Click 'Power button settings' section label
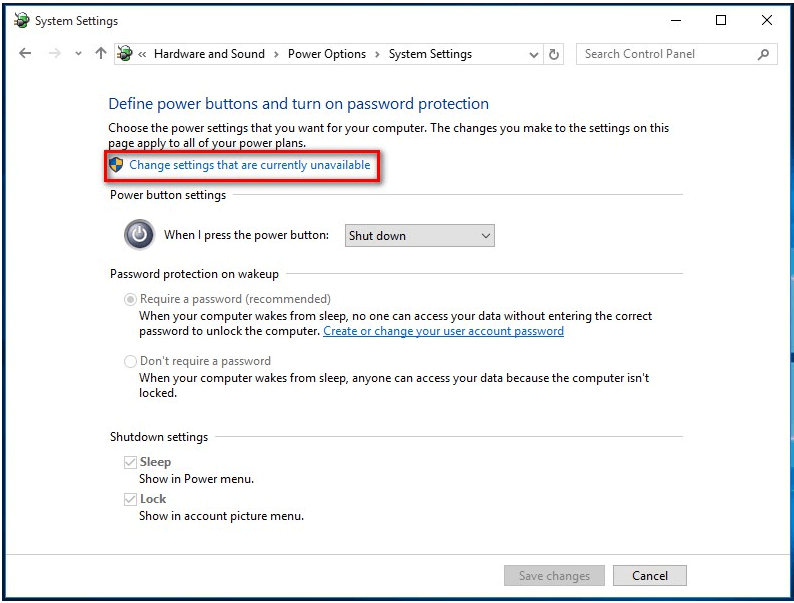This screenshot has width=794, height=603. 168,195
